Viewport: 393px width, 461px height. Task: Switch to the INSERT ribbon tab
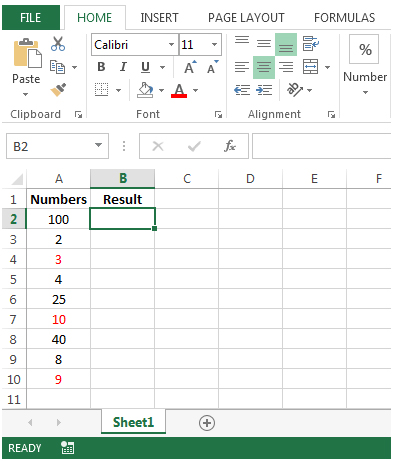(159, 18)
